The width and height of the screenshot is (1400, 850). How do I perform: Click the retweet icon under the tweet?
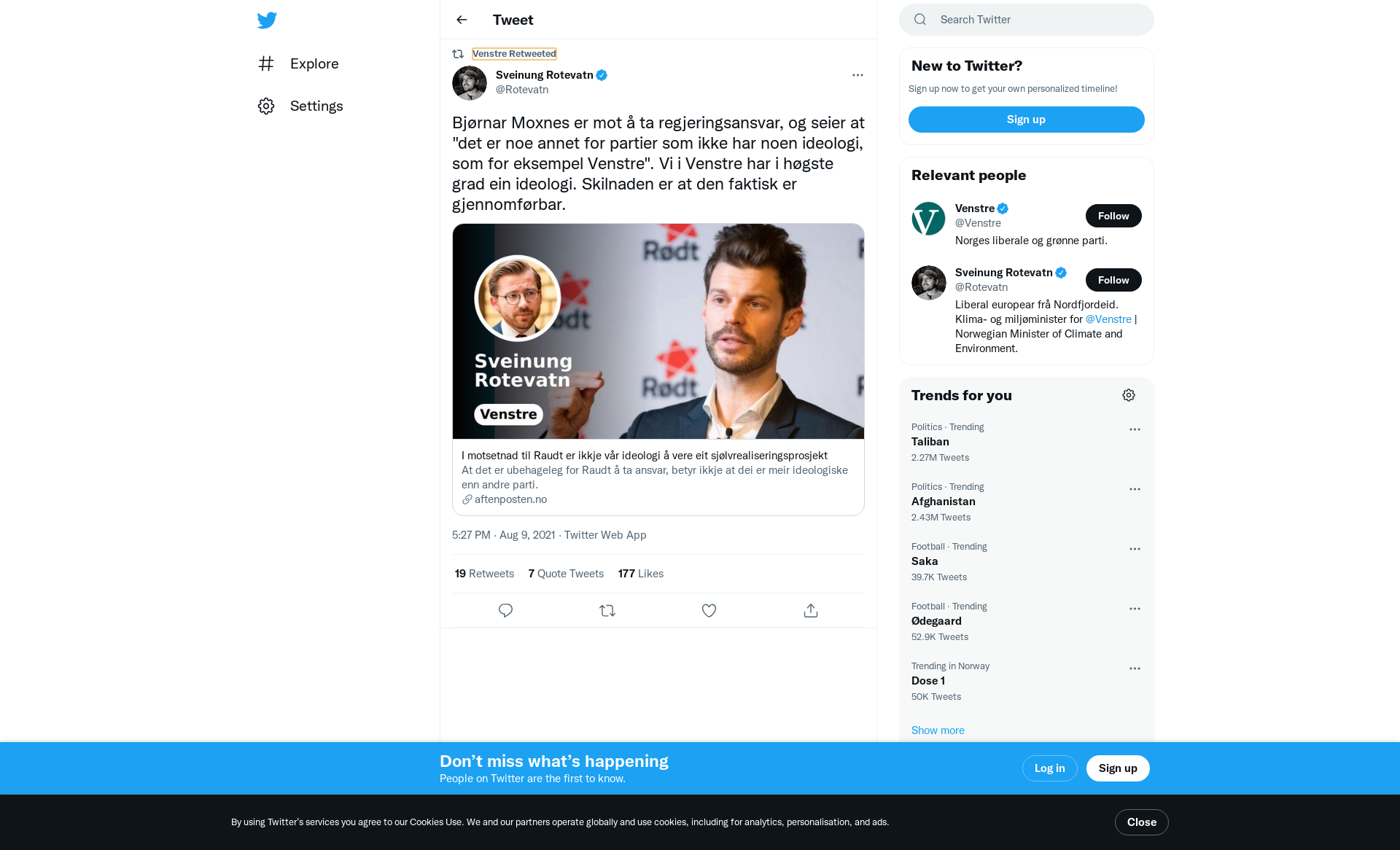click(607, 611)
